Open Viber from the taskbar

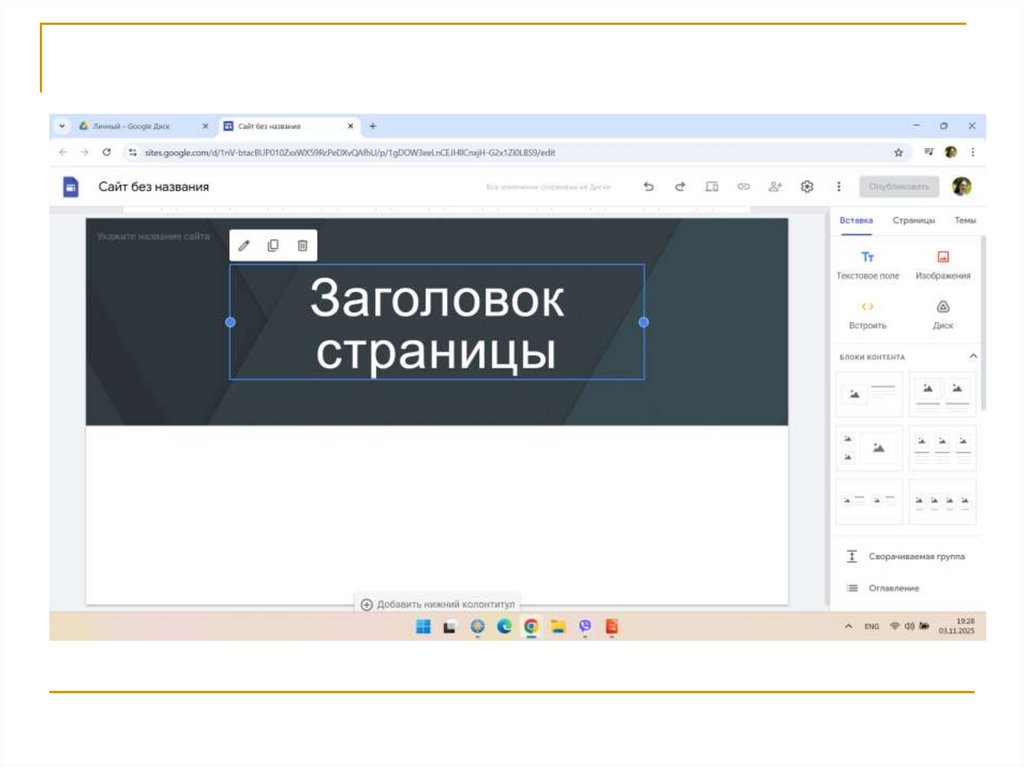click(584, 627)
